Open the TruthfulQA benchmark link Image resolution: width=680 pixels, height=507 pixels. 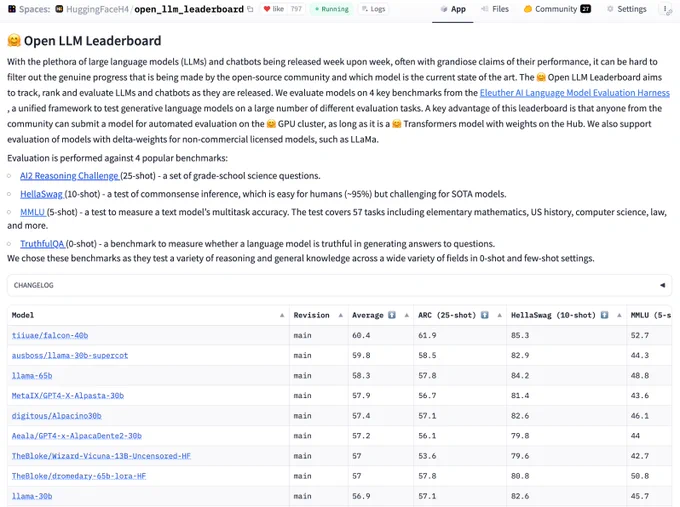42,244
